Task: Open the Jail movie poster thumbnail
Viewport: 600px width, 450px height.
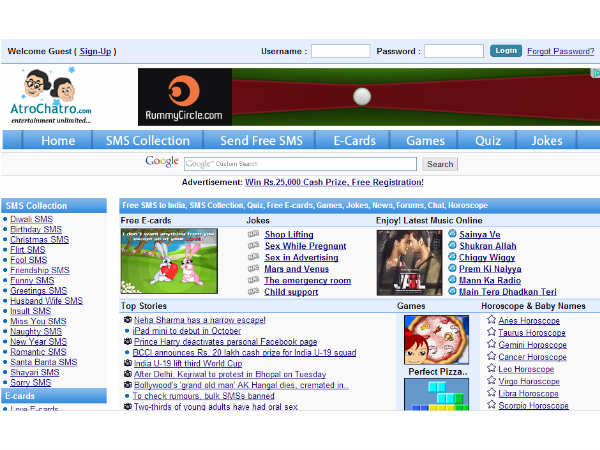Action: [409, 262]
